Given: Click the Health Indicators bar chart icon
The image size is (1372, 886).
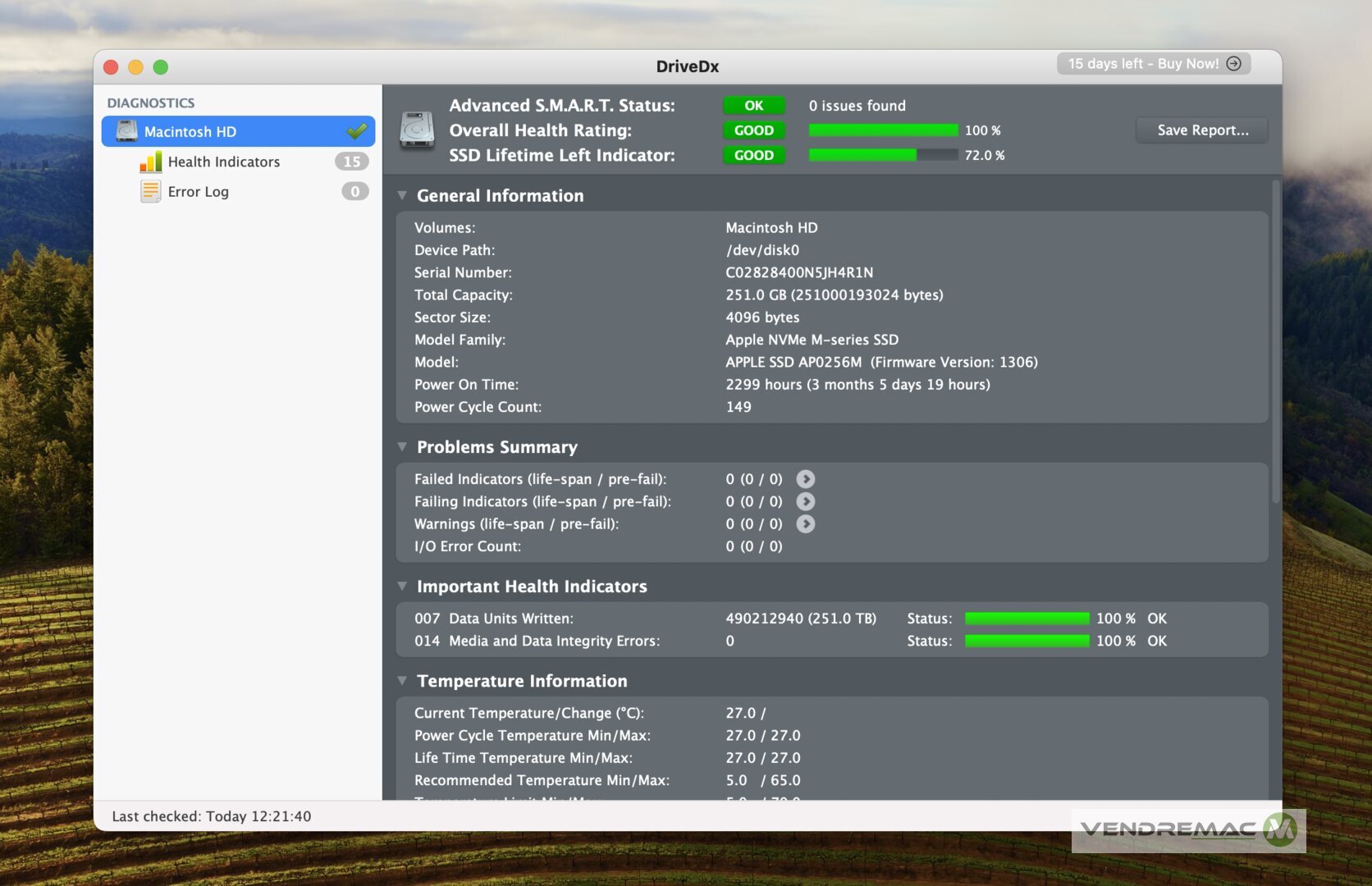Looking at the screenshot, I should (x=150, y=162).
